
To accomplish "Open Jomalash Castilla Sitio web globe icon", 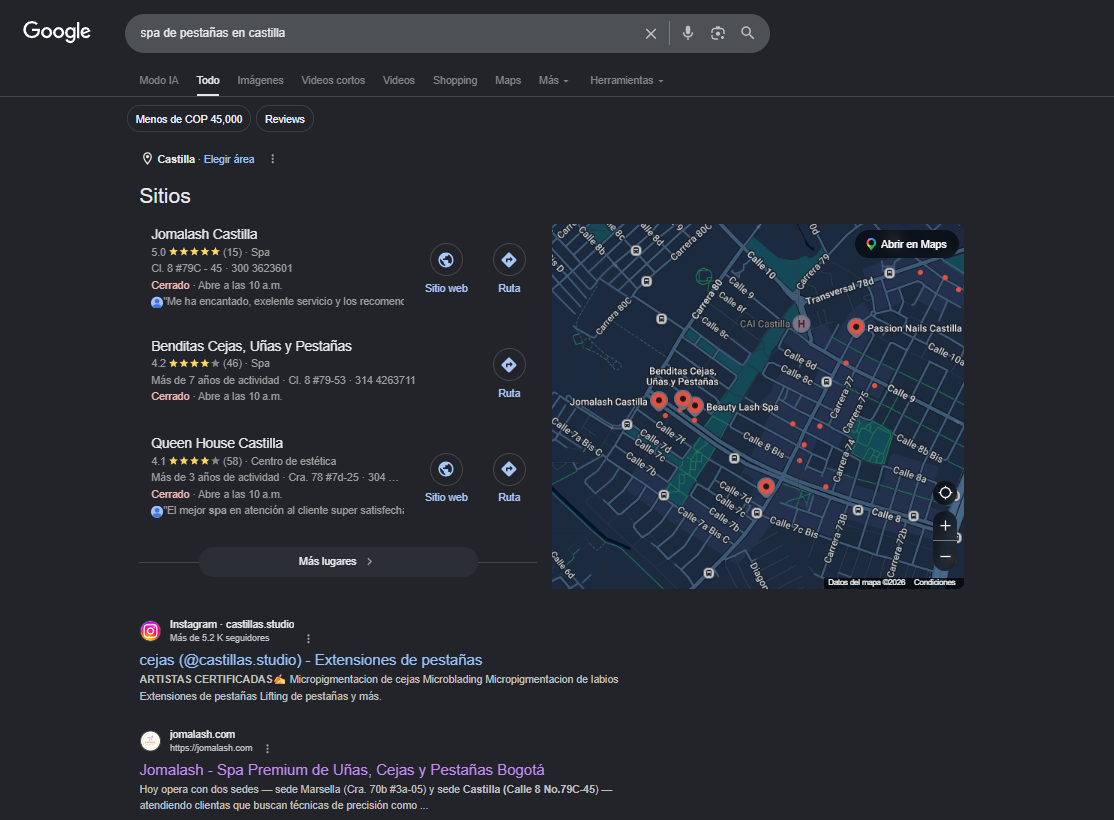I will coord(446,260).
